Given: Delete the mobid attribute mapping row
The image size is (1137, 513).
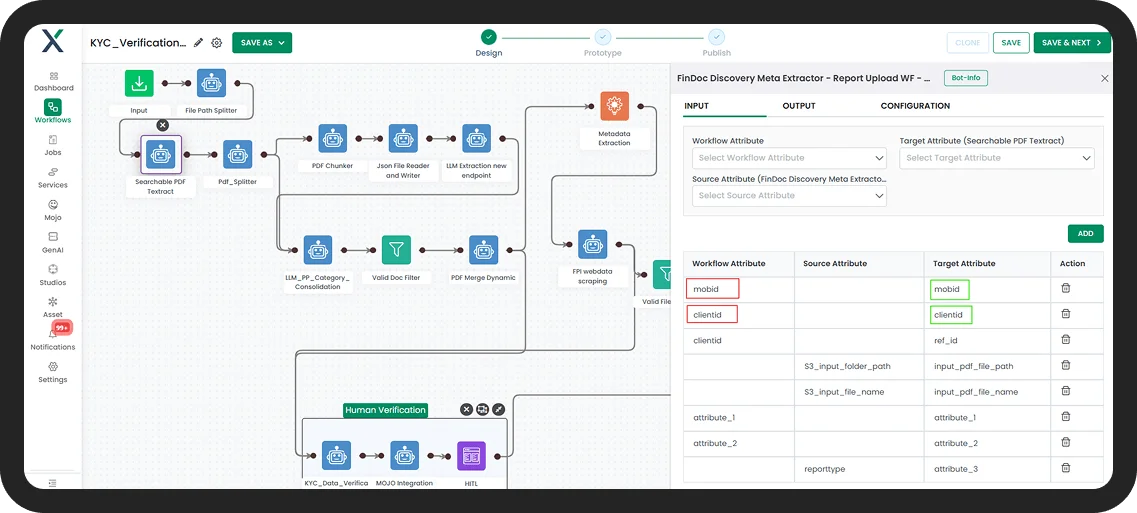Looking at the screenshot, I should [1066, 288].
